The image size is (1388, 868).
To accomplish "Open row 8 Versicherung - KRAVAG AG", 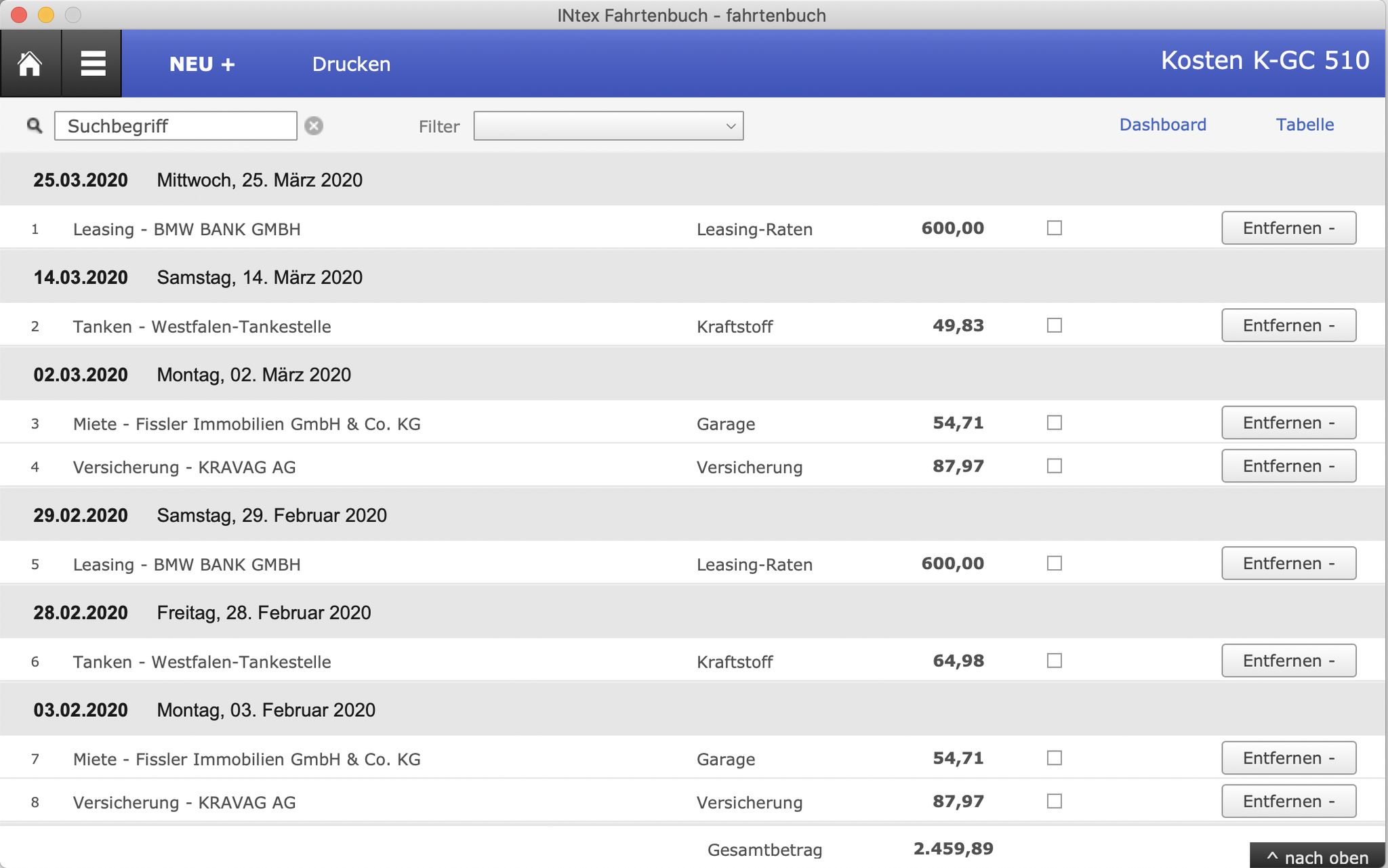I will click(x=184, y=803).
